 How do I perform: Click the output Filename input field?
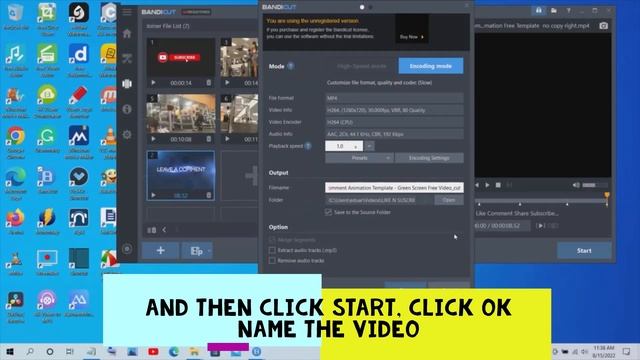394,188
